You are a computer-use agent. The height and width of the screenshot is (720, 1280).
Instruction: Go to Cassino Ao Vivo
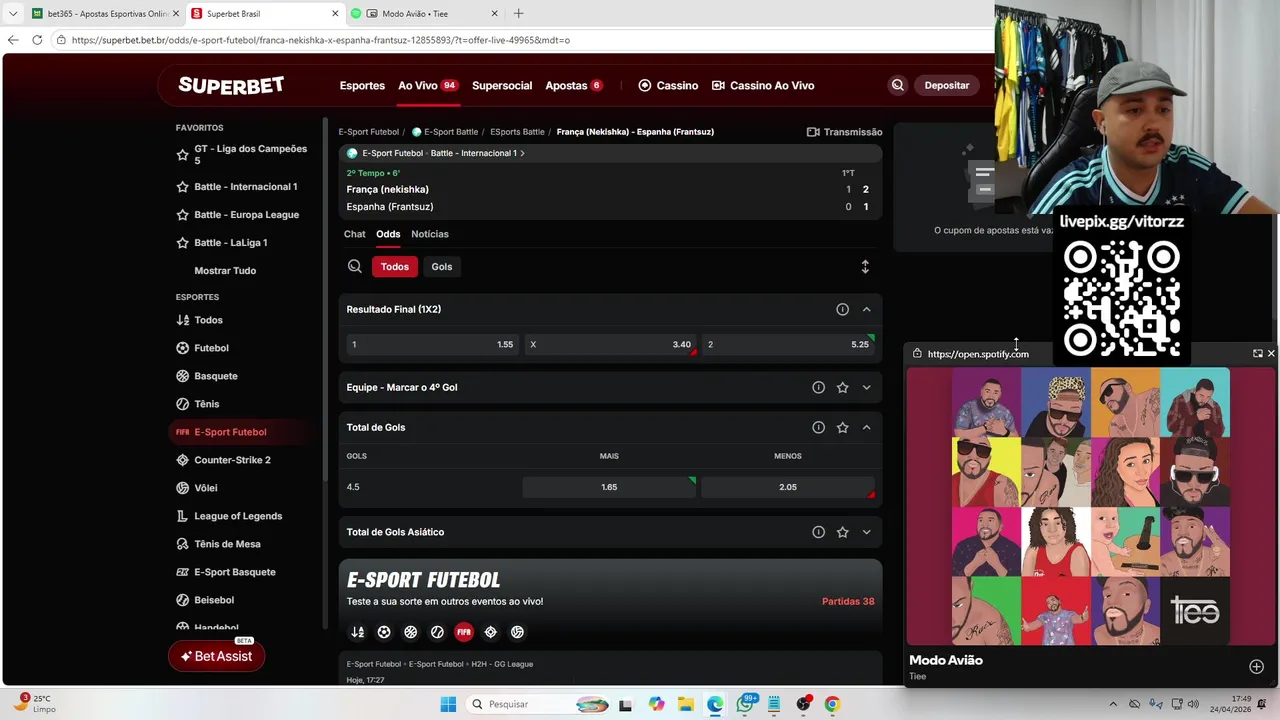tap(763, 86)
